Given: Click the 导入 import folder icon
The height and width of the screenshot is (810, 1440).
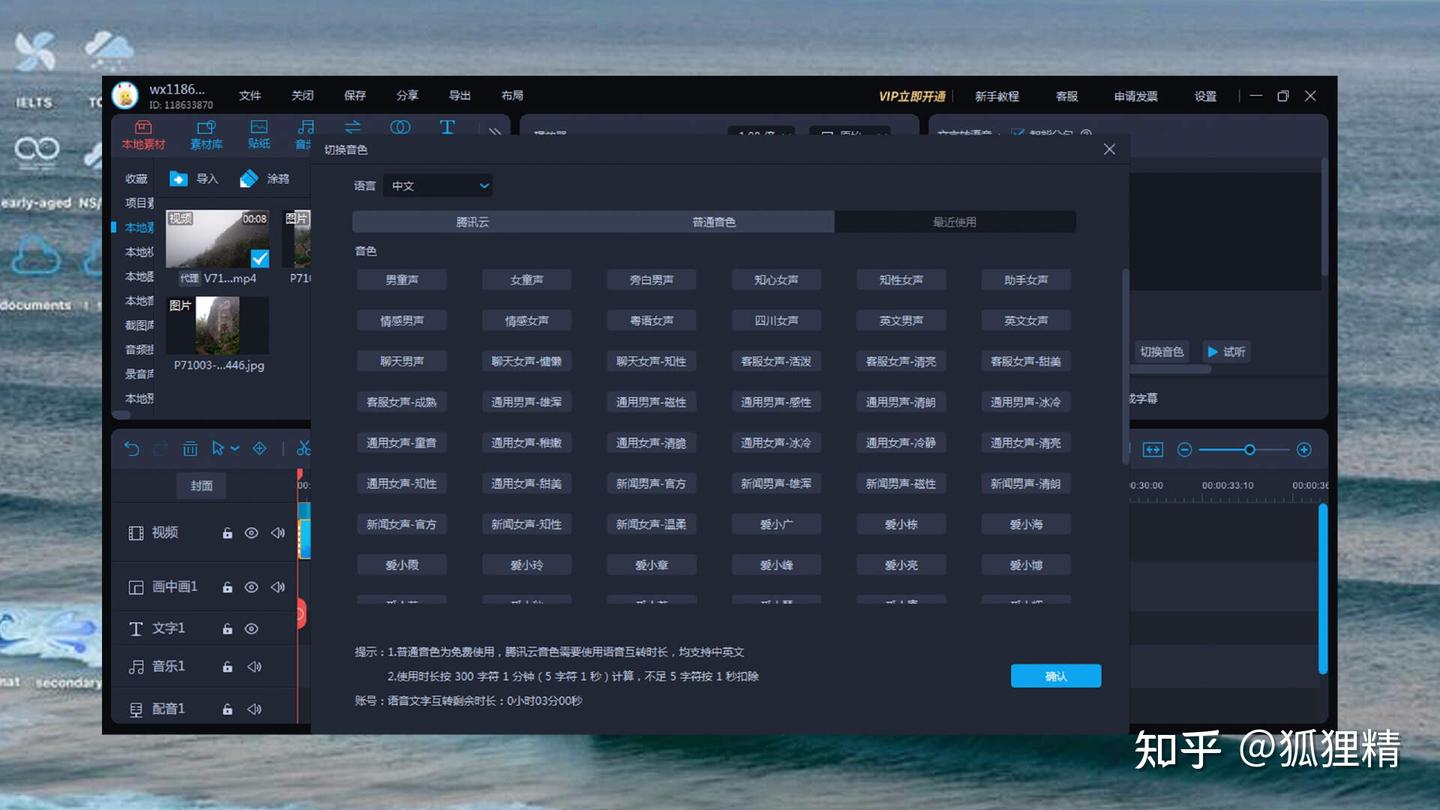Looking at the screenshot, I should pyautogui.click(x=178, y=178).
